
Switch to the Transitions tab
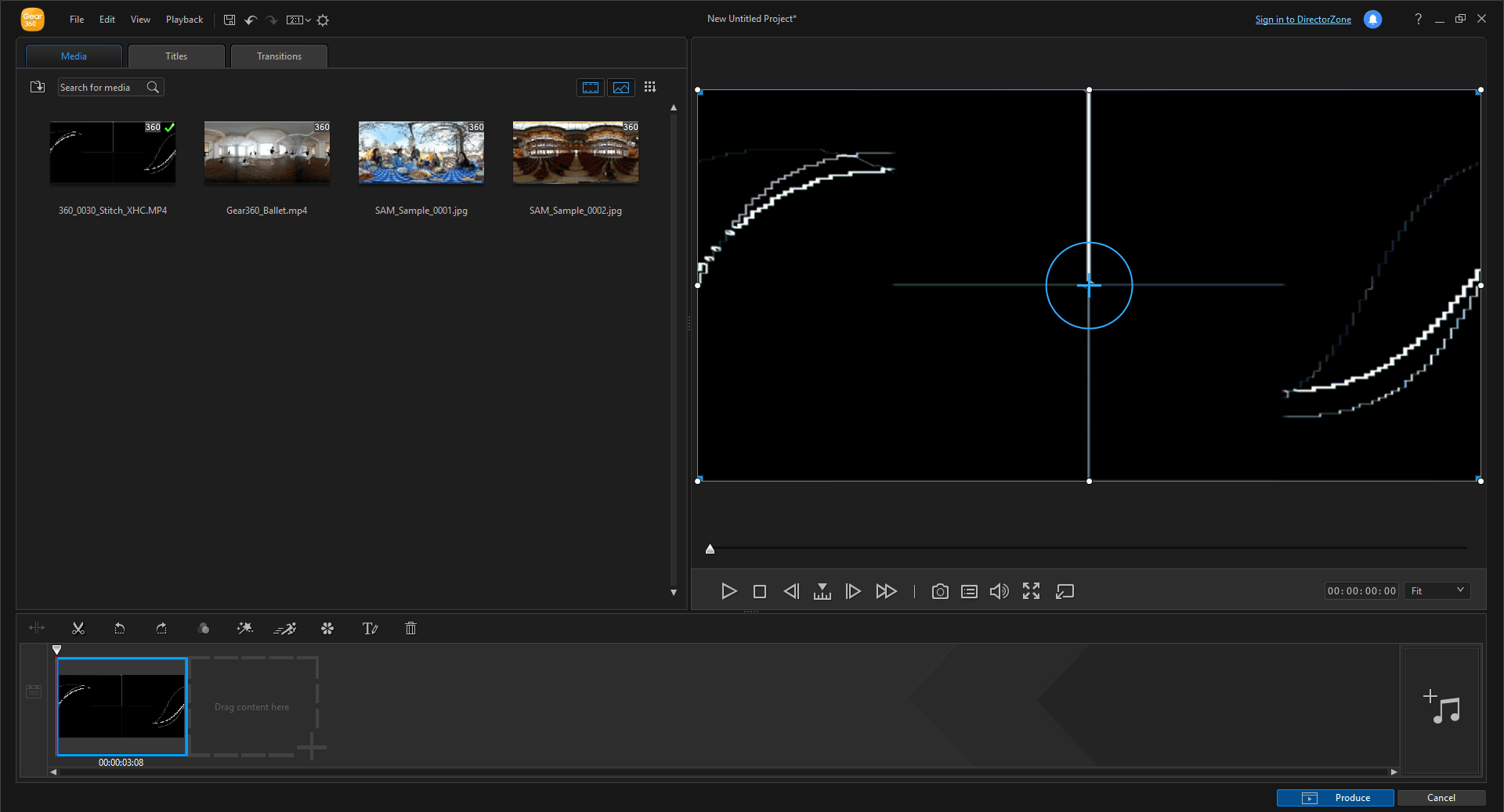279,56
